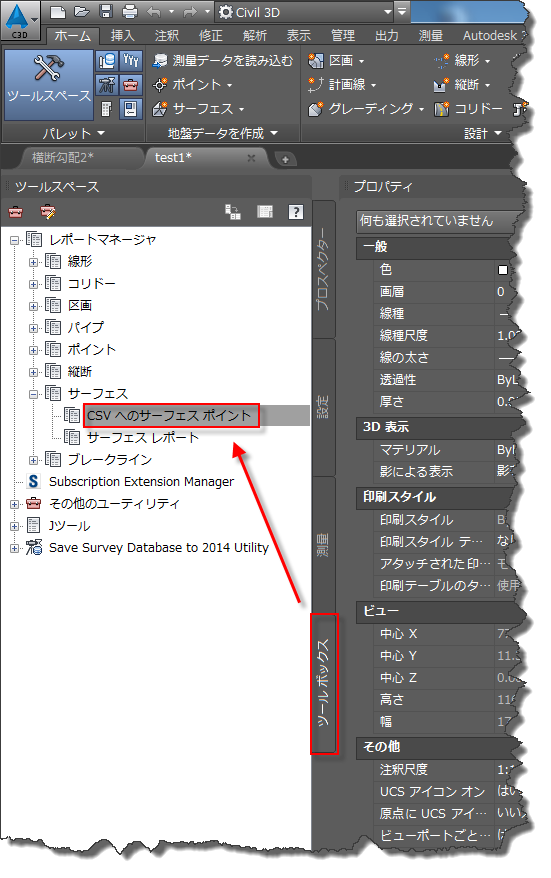The width and height of the screenshot is (551, 878).
Task: Click 測量データを読み込む button
Action: click(223, 60)
